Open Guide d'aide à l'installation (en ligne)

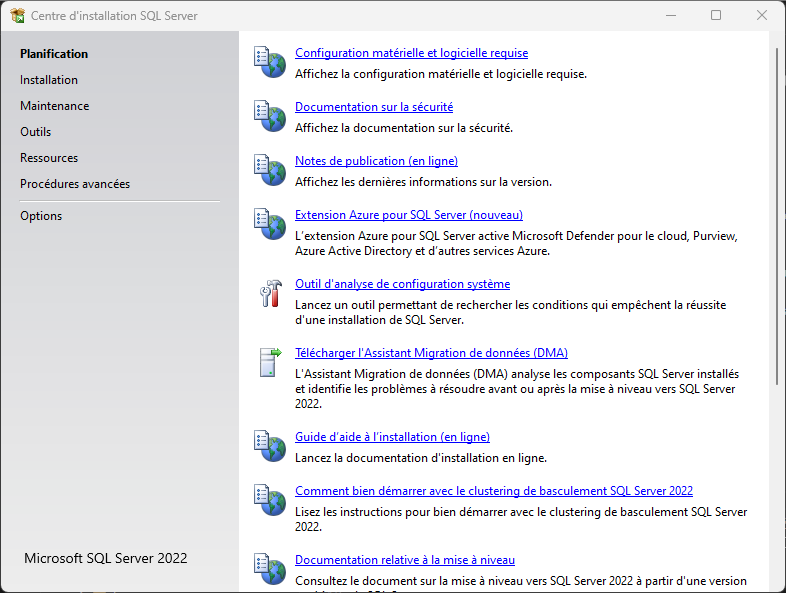pos(392,437)
